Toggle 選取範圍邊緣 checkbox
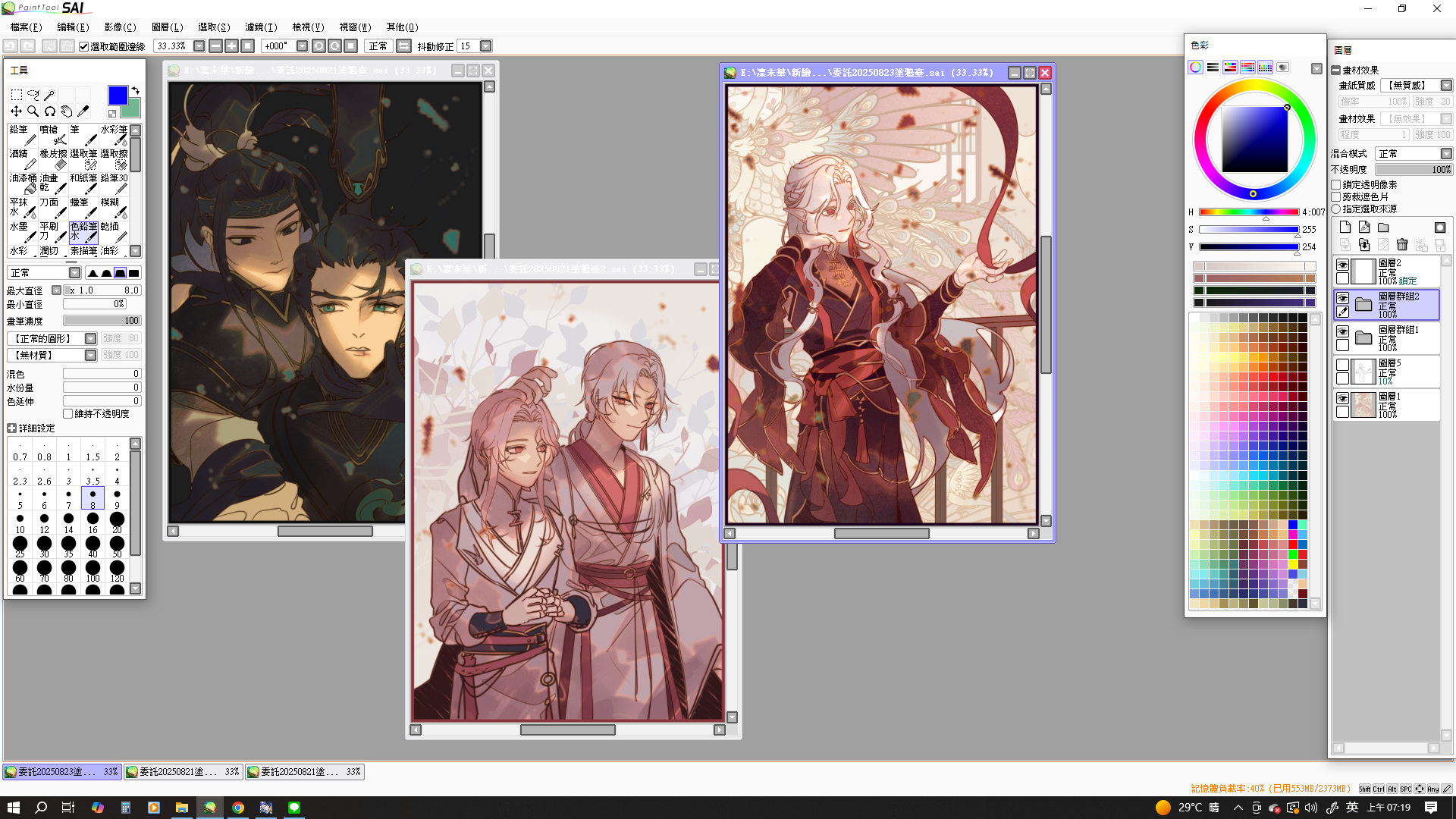 tap(84, 46)
